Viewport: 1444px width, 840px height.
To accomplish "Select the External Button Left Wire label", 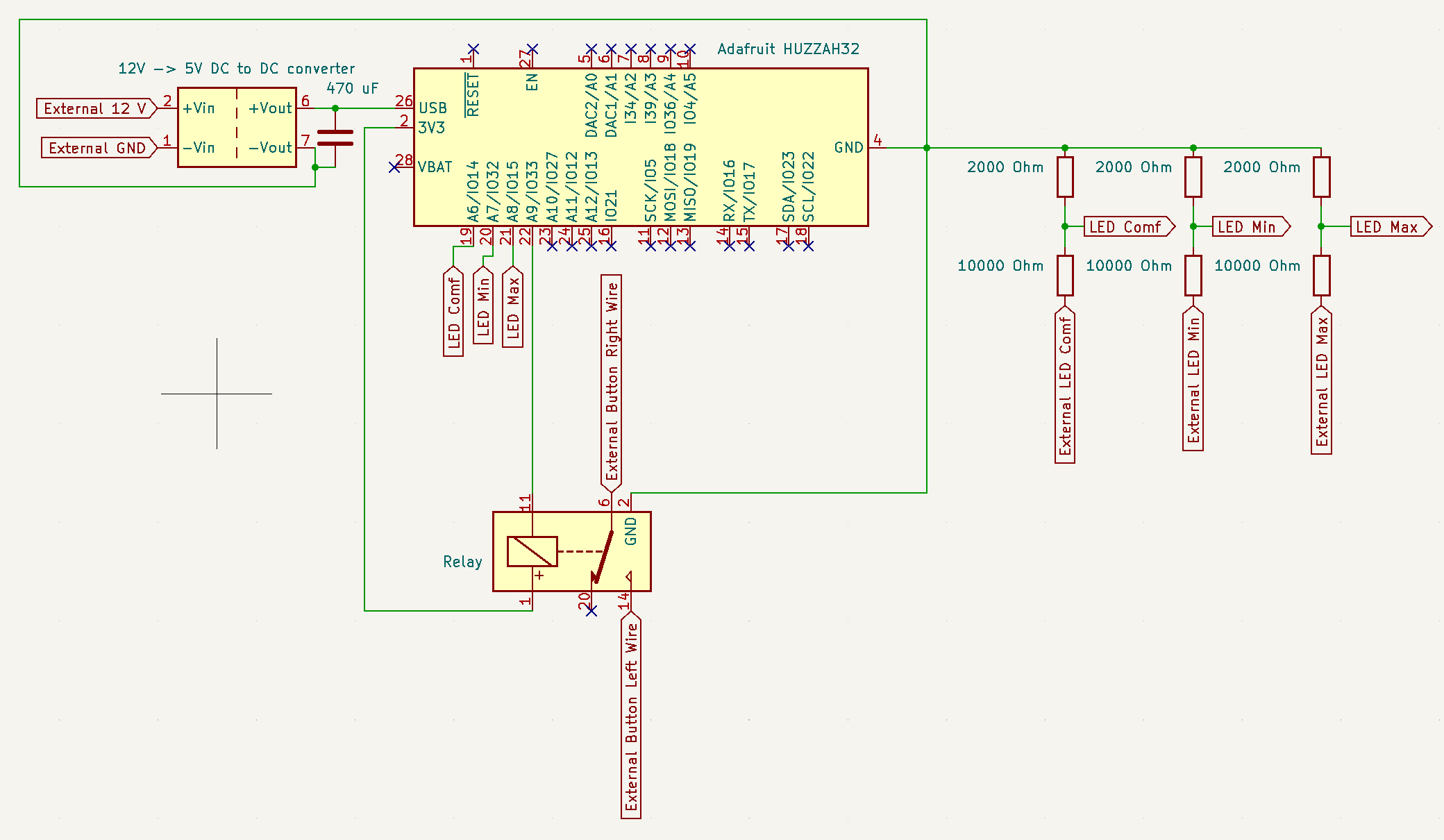I will click(631, 715).
